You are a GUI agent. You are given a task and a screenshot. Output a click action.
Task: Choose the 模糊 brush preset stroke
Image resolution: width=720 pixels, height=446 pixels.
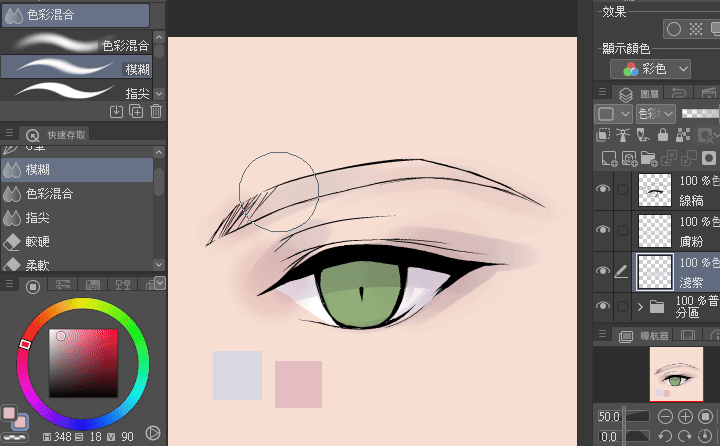click(76, 68)
